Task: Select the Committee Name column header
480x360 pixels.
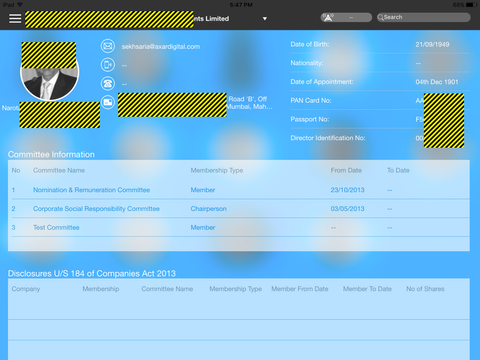Action: (59, 170)
